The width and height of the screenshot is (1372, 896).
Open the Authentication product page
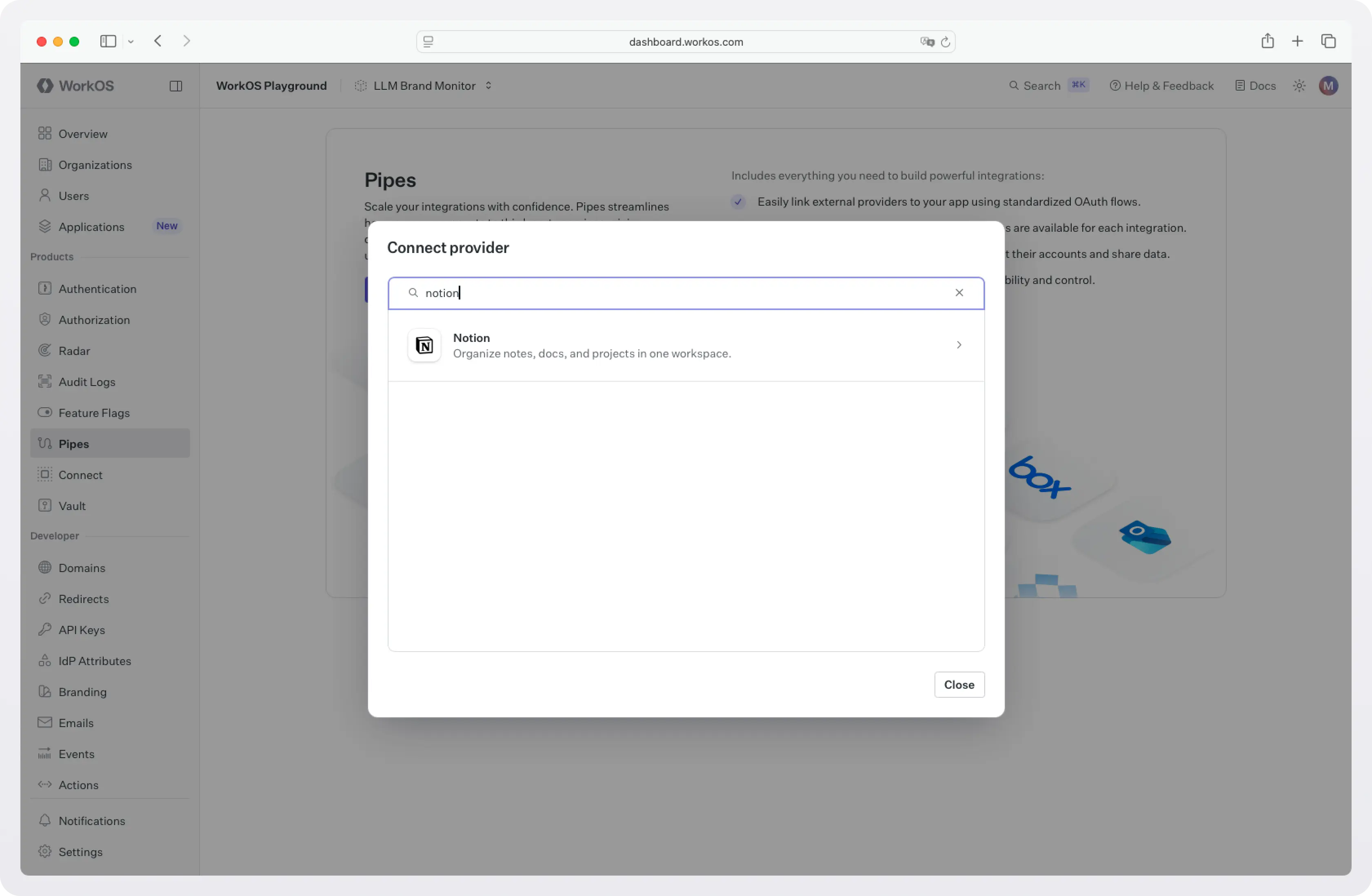(98, 288)
